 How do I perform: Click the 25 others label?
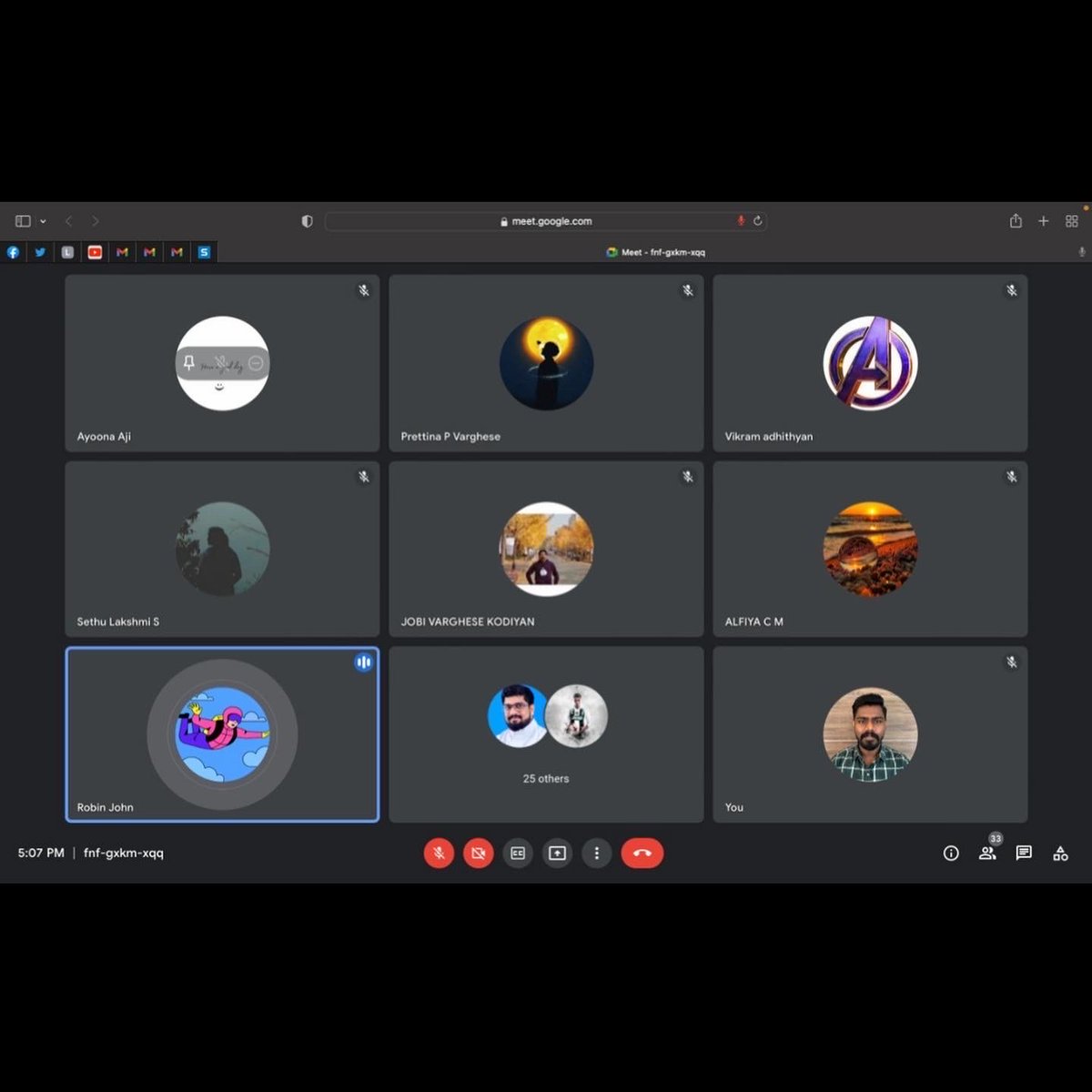546,779
